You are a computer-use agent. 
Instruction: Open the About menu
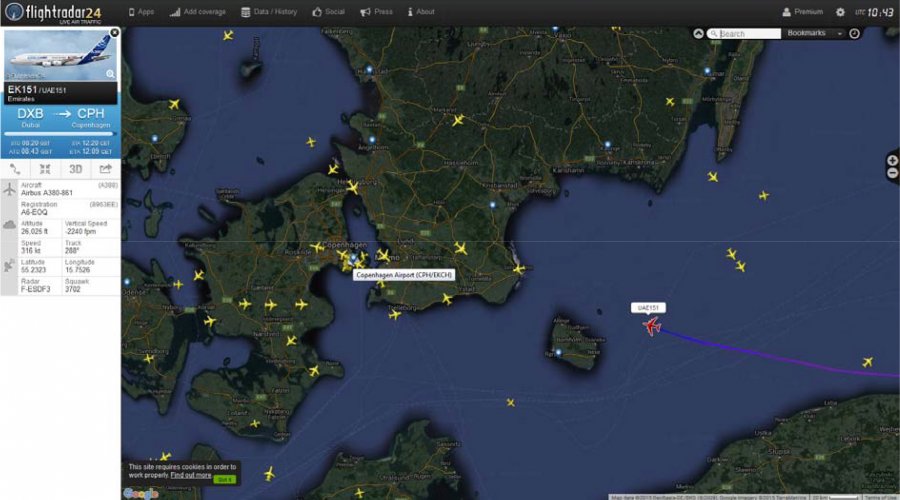(421, 11)
